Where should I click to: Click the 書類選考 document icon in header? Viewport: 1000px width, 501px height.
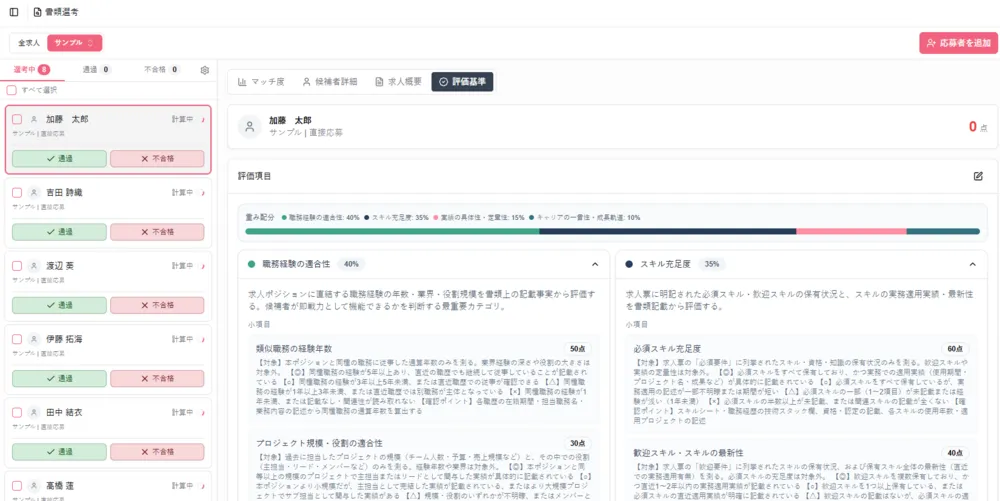tap(38, 12)
